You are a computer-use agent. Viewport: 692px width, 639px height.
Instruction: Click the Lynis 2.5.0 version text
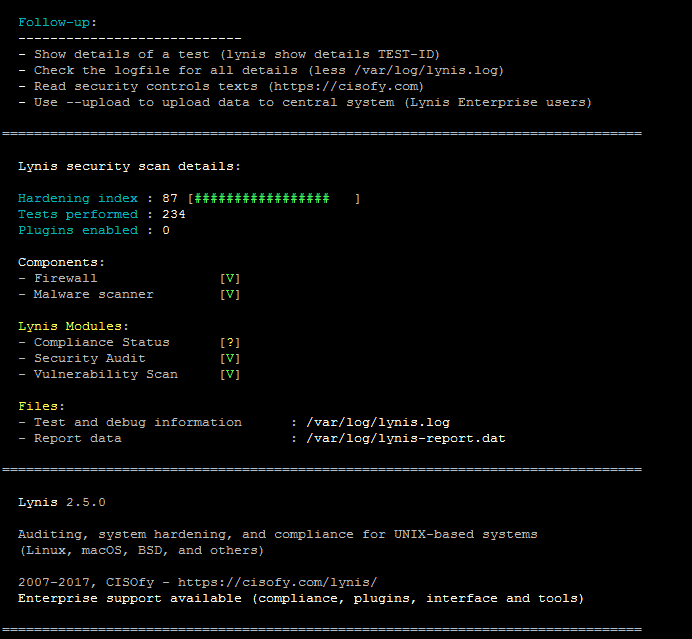pyautogui.click(x=62, y=503)
